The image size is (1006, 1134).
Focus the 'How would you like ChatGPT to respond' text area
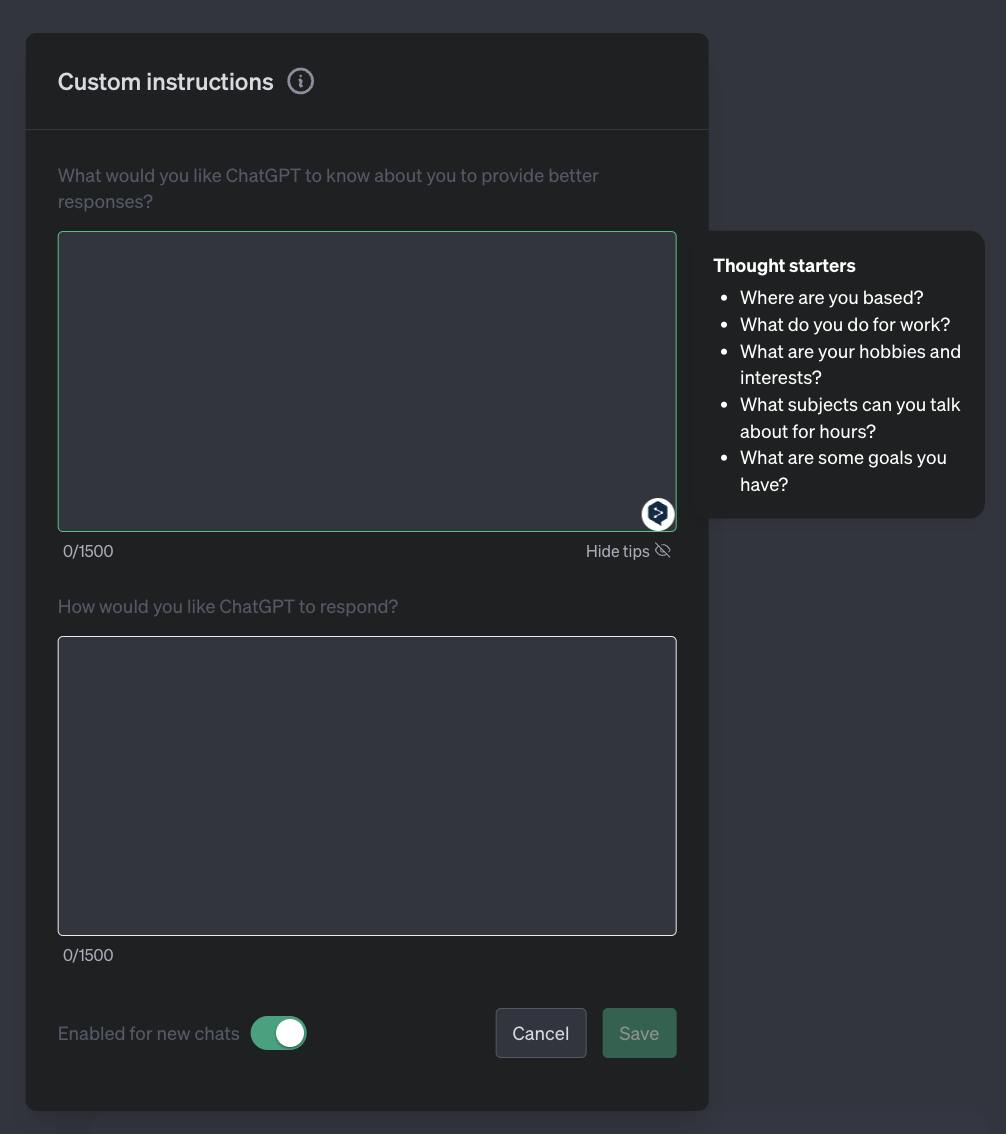[367, 785]
